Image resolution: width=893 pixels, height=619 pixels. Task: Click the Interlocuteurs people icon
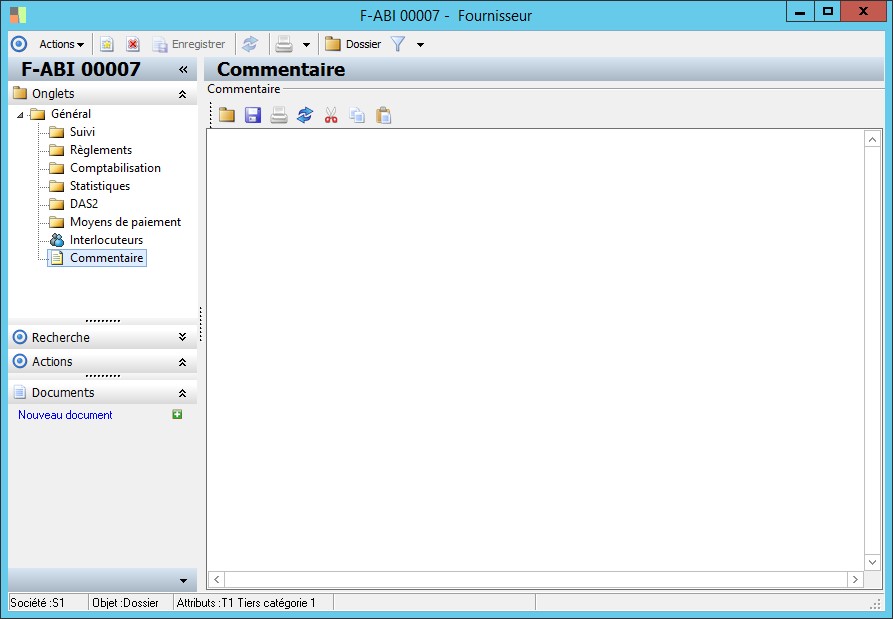pyautogui.click(x=57, y=240)
